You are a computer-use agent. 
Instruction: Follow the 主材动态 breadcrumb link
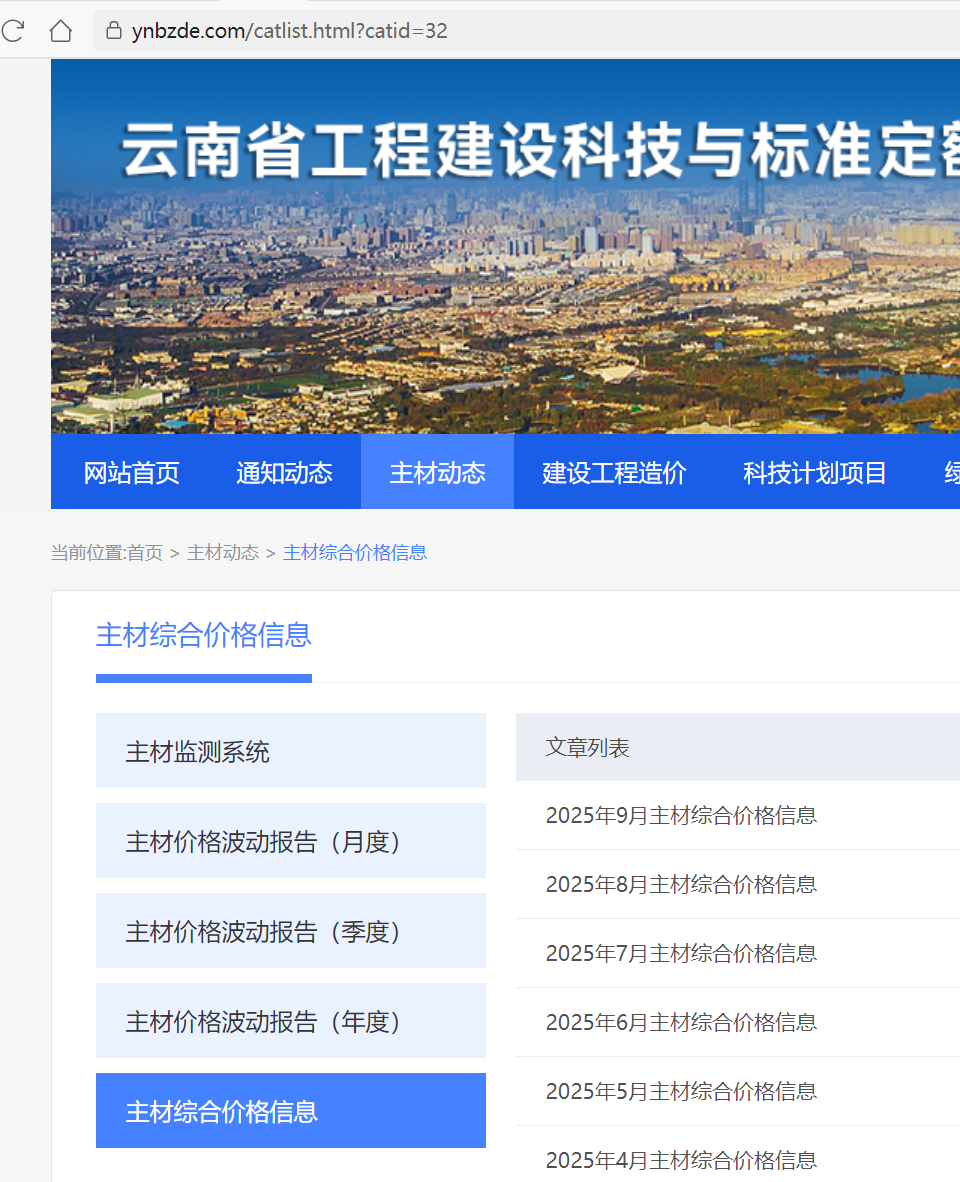pos(223,553)
